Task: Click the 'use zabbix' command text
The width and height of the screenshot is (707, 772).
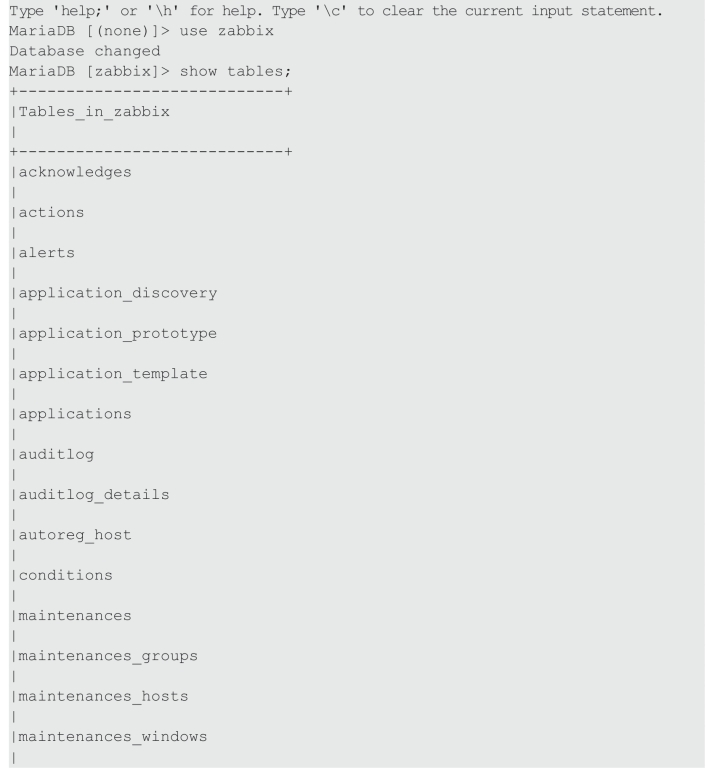Action: (226, 32)
